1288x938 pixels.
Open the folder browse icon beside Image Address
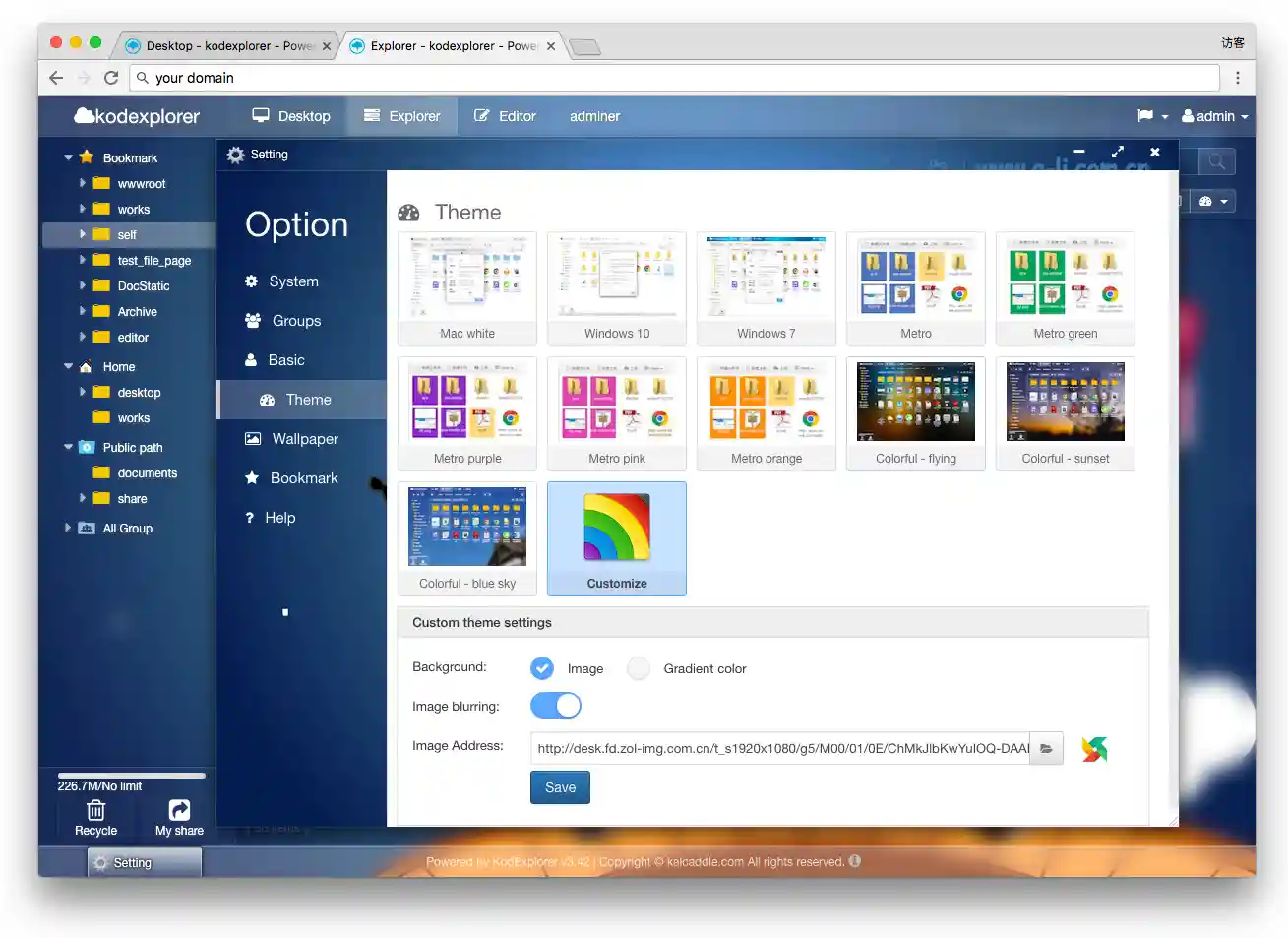coord(1046,748)
